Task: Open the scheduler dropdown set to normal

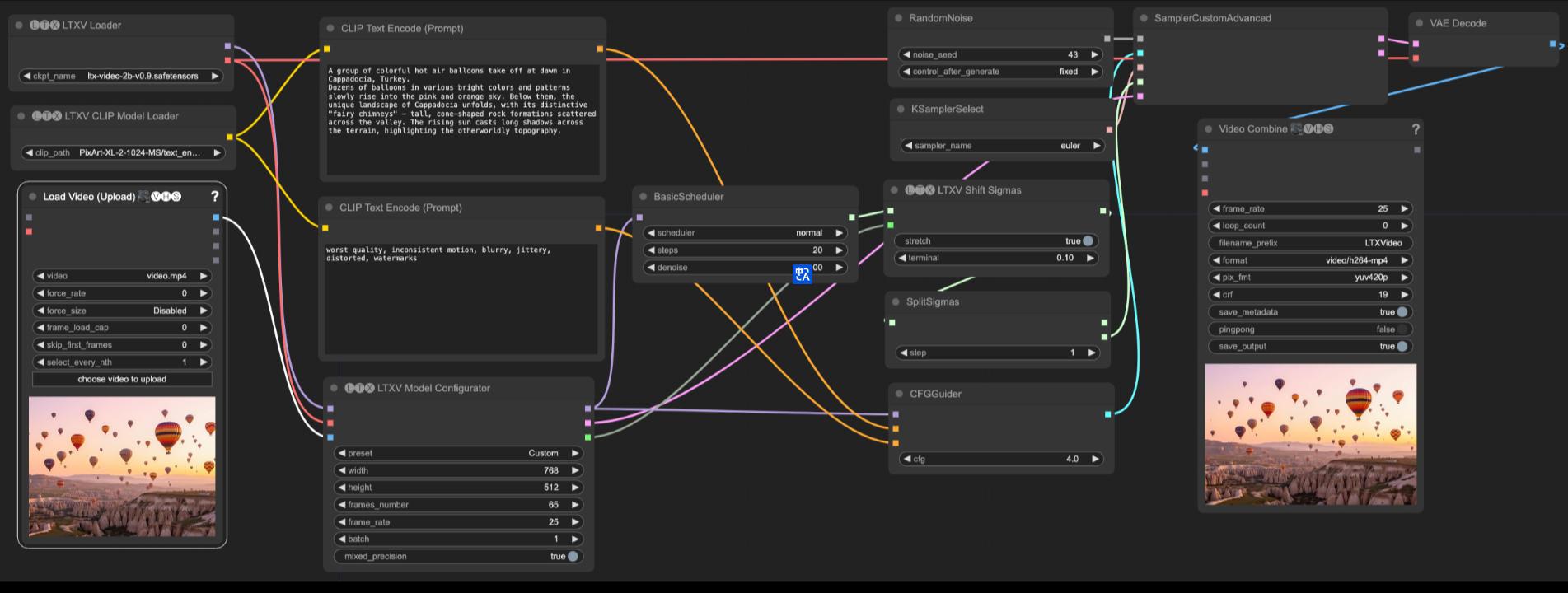Action: tap(745, 233)
